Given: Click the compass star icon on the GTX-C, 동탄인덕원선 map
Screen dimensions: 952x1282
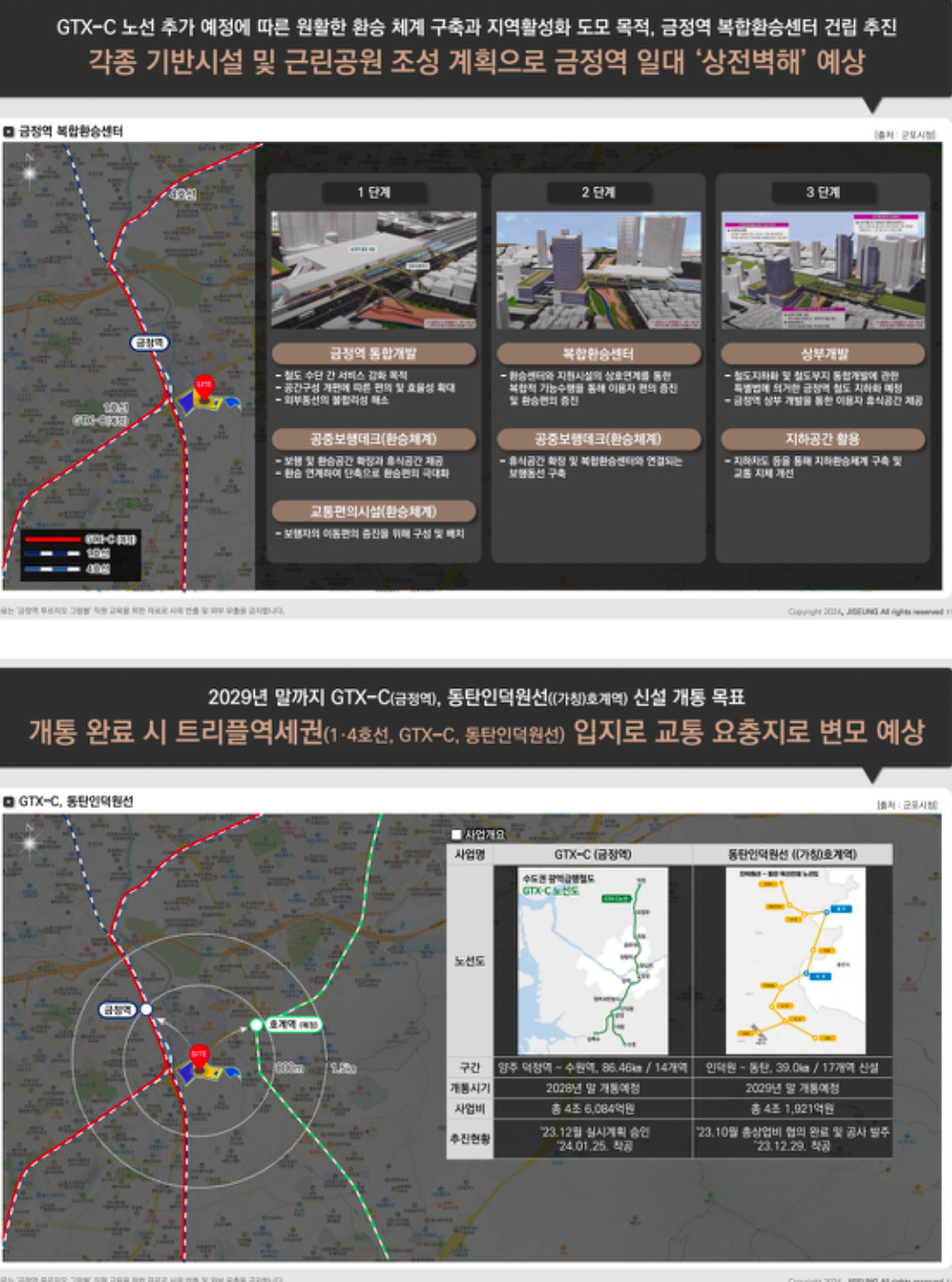Looking at the screenshot, I should [x=30, y=841].
